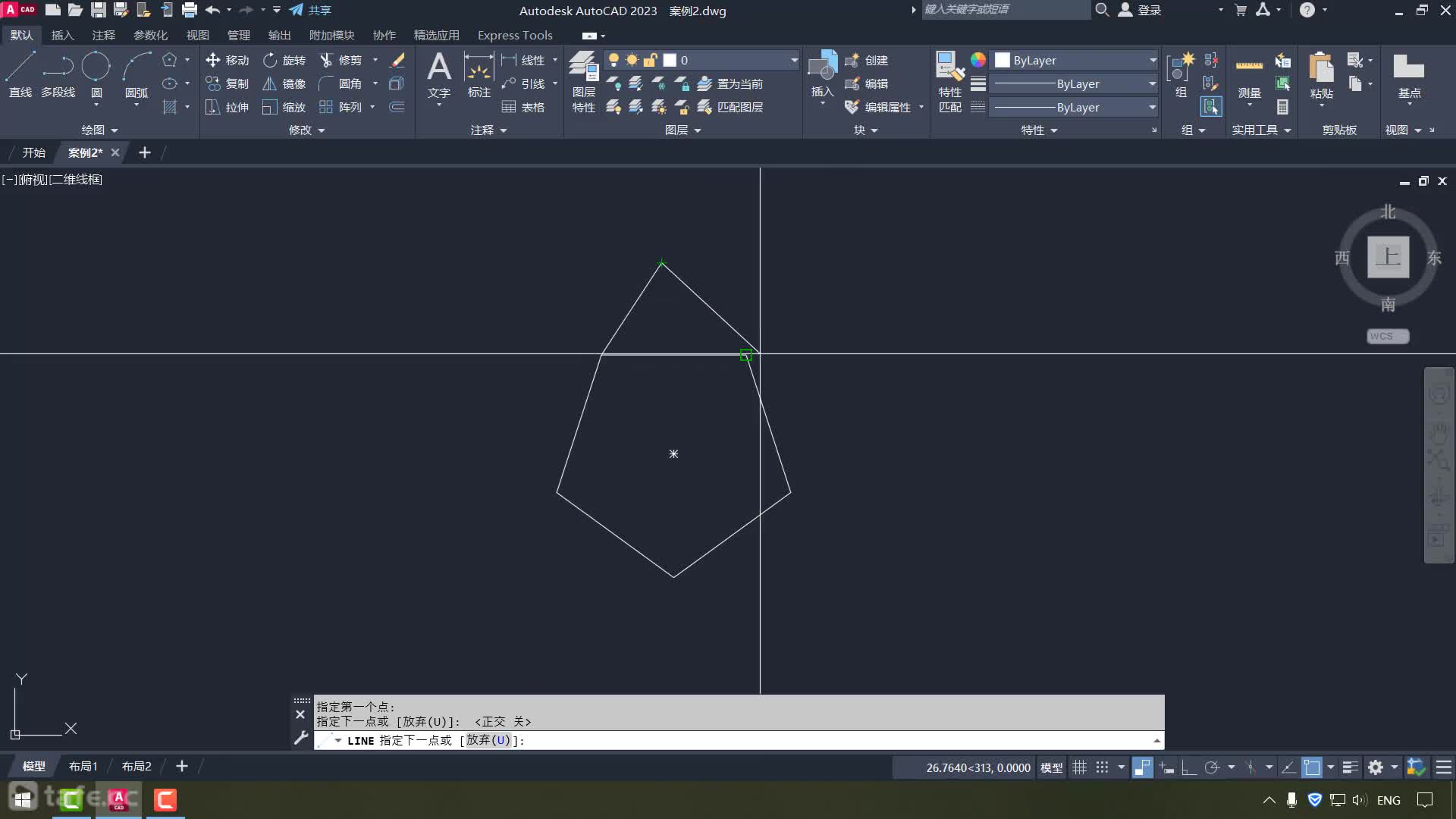Screen dimensions: 1456x819
Task: Click the 镜像 (Mirror) tool
Action: click(x=284, y=83)
